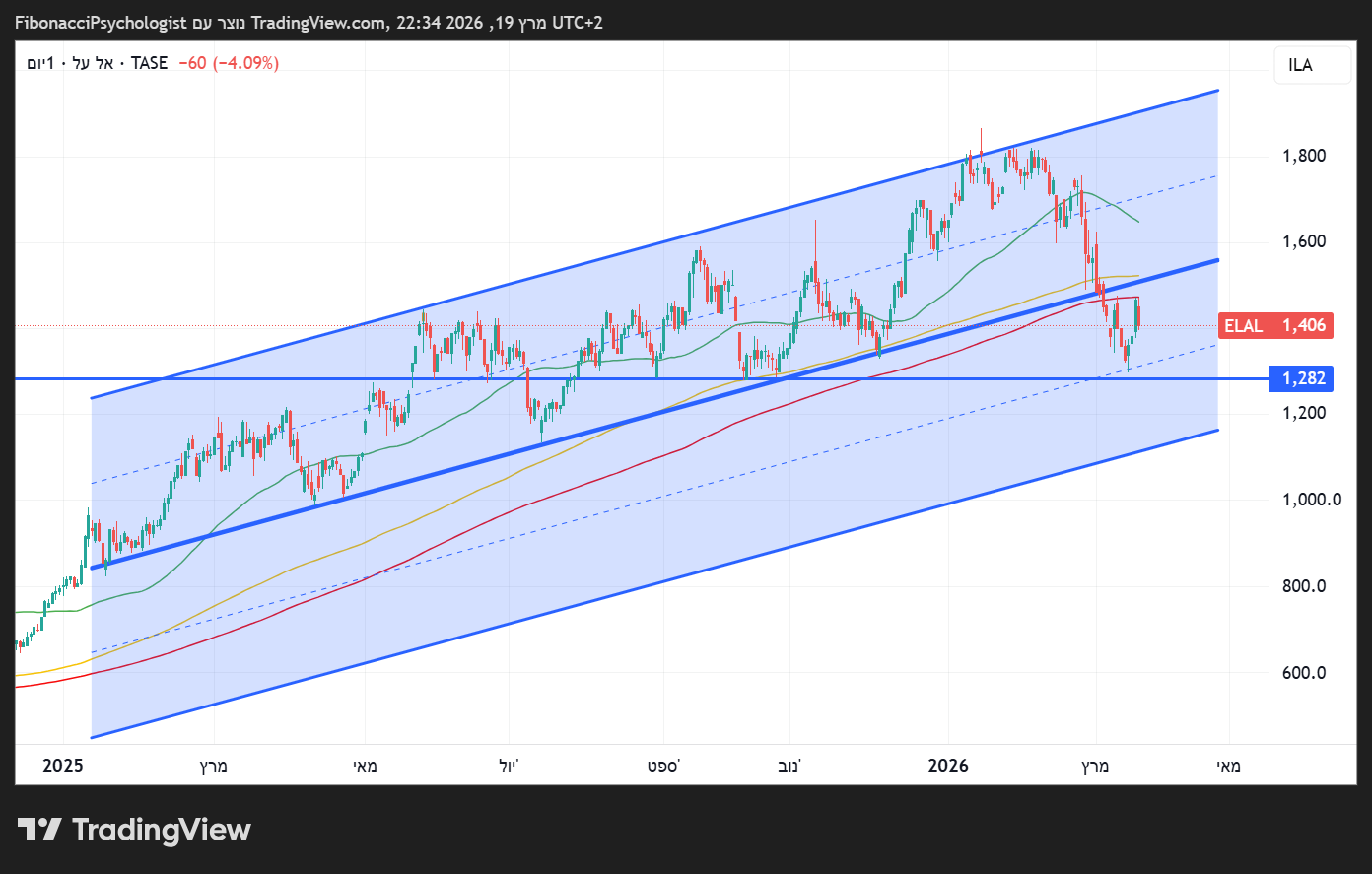Click the last מאי label on time axis

1228,766
